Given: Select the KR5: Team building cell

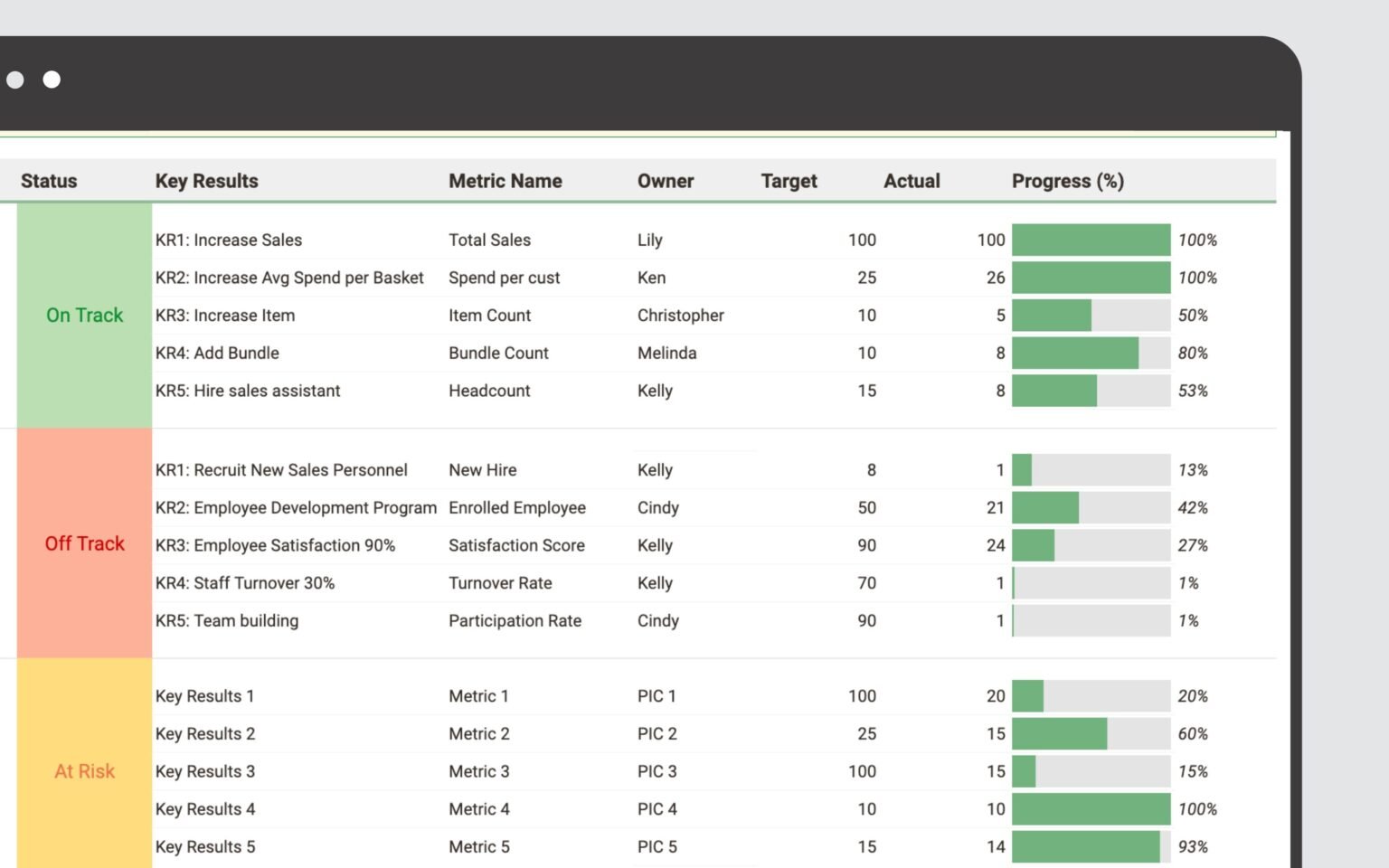Looking at the screenshot, I should pyautogui.click(x=226, y=621).
